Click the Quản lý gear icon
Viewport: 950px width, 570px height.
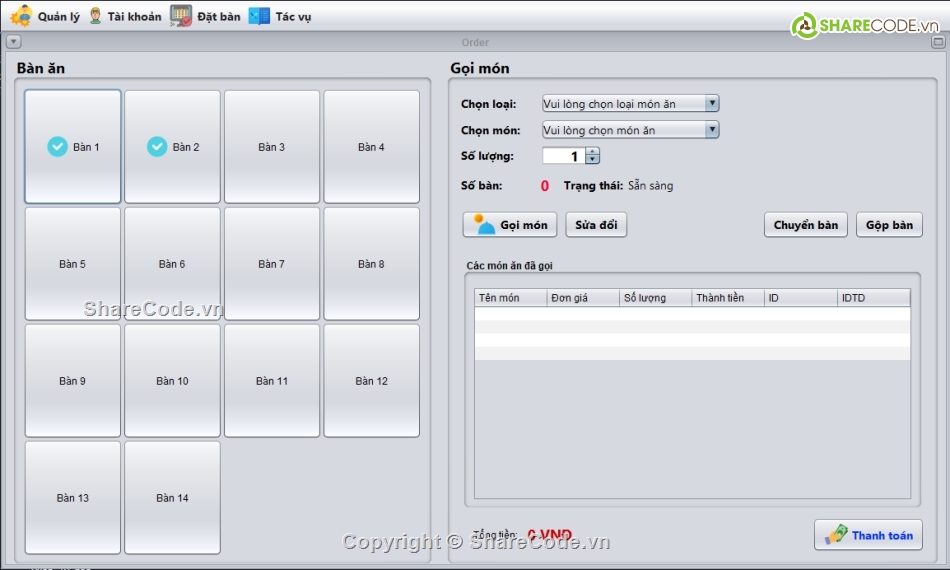coord(21,16)
